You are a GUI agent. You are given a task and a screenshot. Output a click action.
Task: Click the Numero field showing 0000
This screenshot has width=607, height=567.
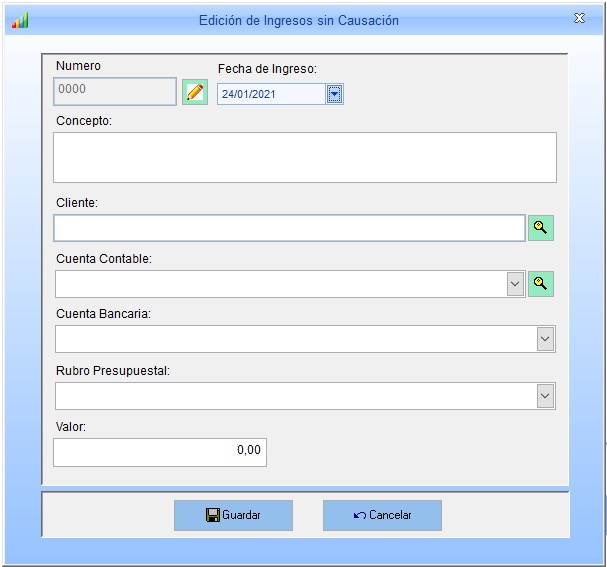point(114,92)
